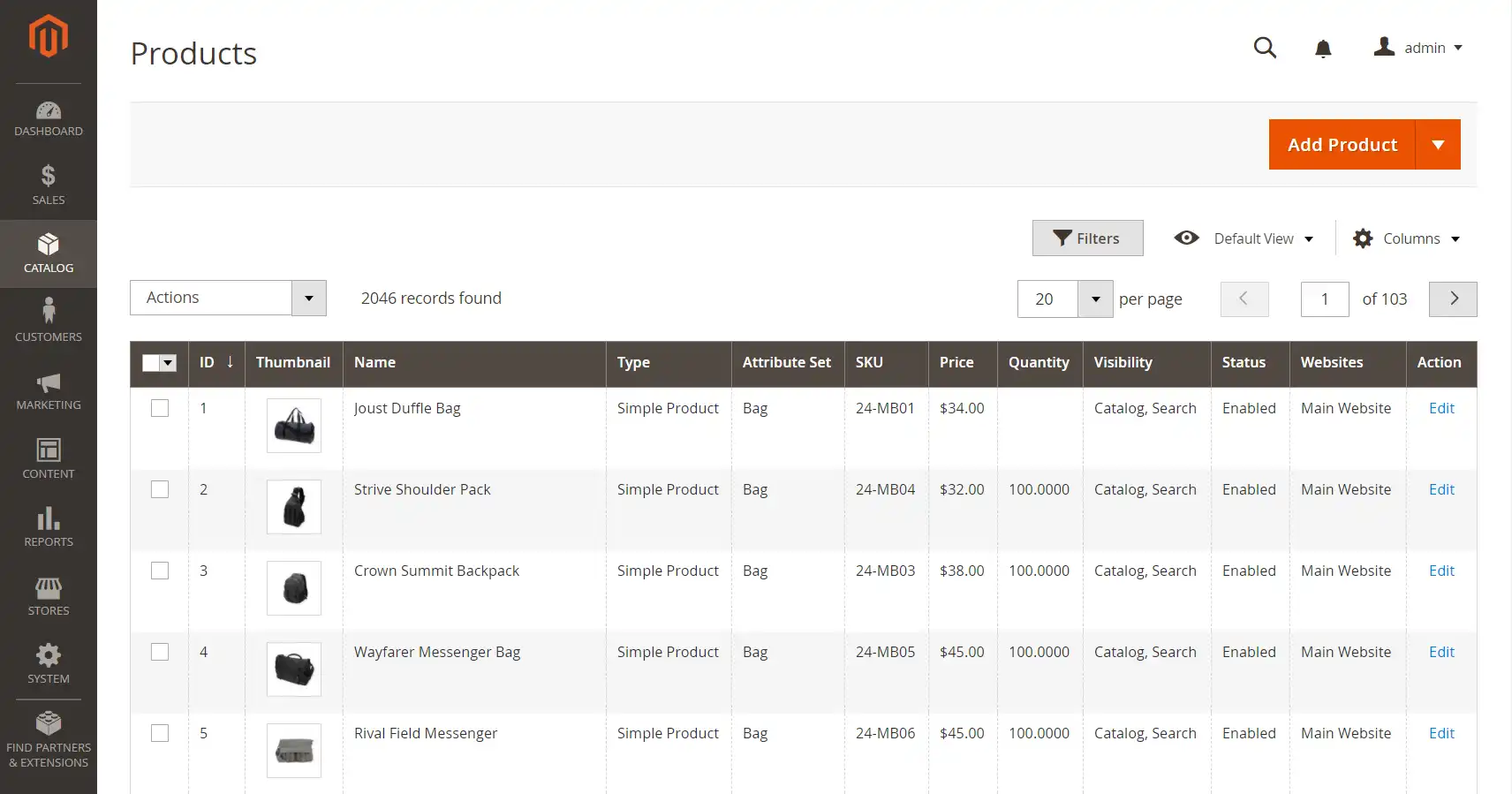Open the notifications bell
Screen dimensions: 1512x794
tap(1323, 49)
